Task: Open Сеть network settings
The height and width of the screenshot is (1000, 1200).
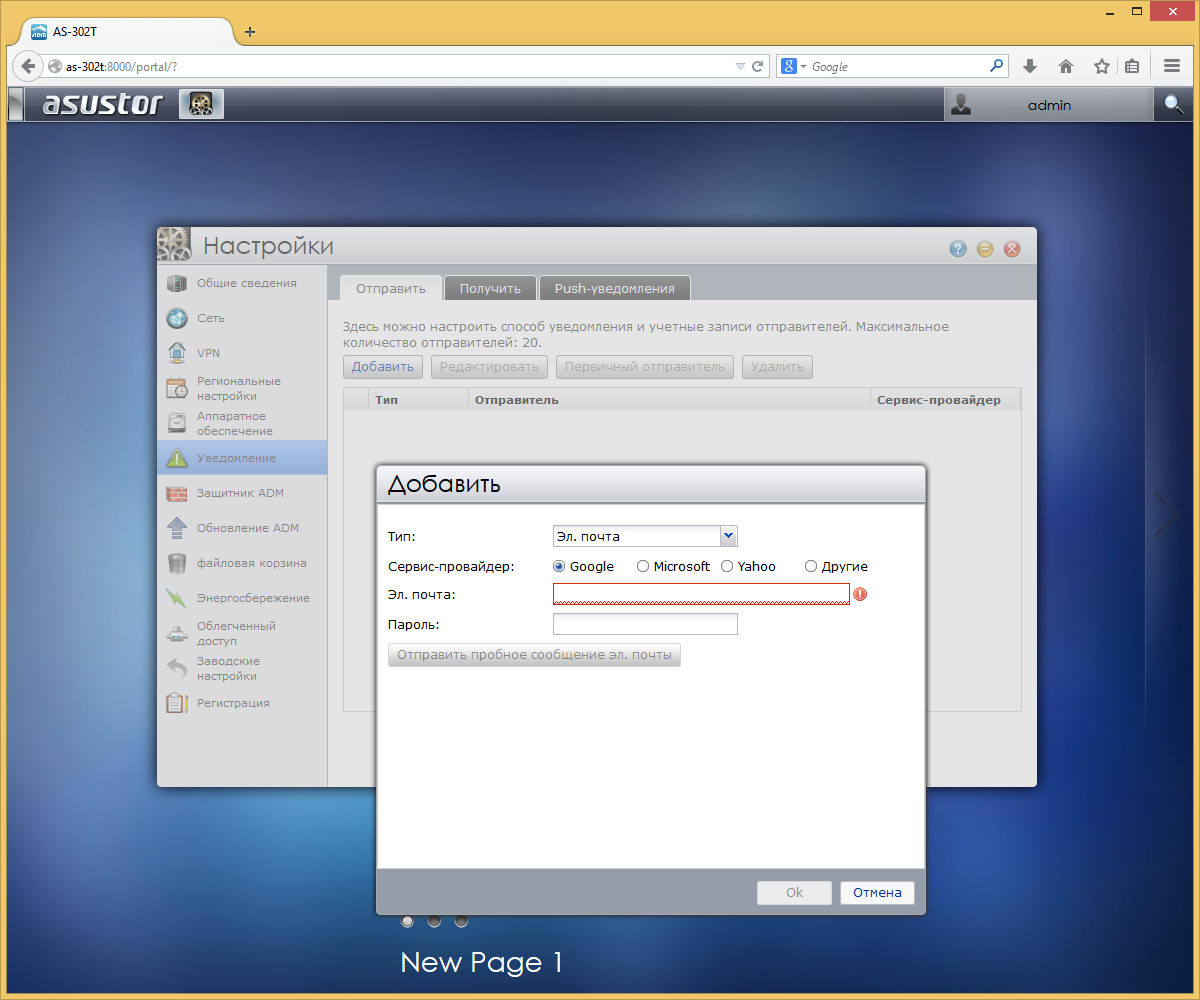Action: coord(242,318)
